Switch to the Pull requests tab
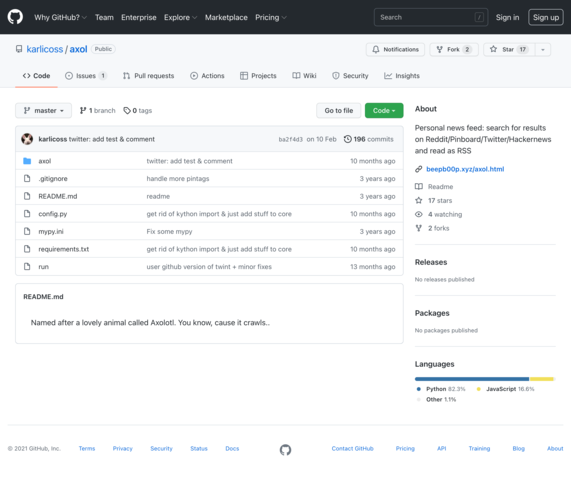This screenshot has height=480, width=571. (149, 76)
